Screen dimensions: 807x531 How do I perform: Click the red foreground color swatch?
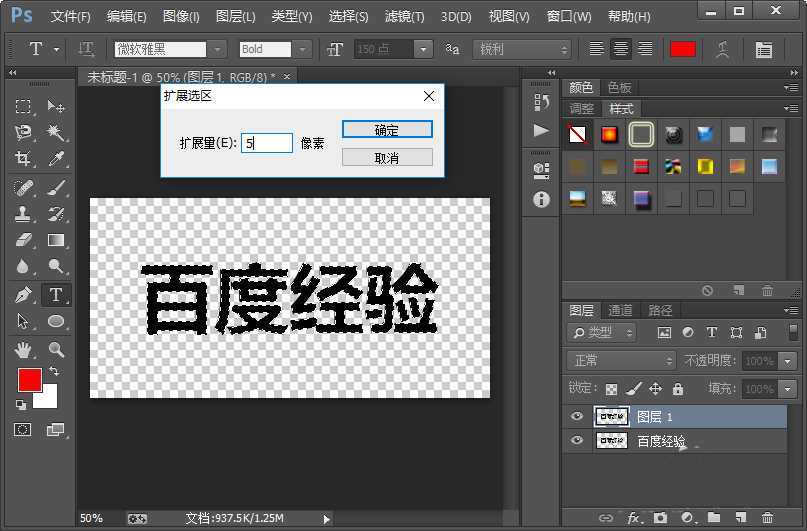pos(29,380)
